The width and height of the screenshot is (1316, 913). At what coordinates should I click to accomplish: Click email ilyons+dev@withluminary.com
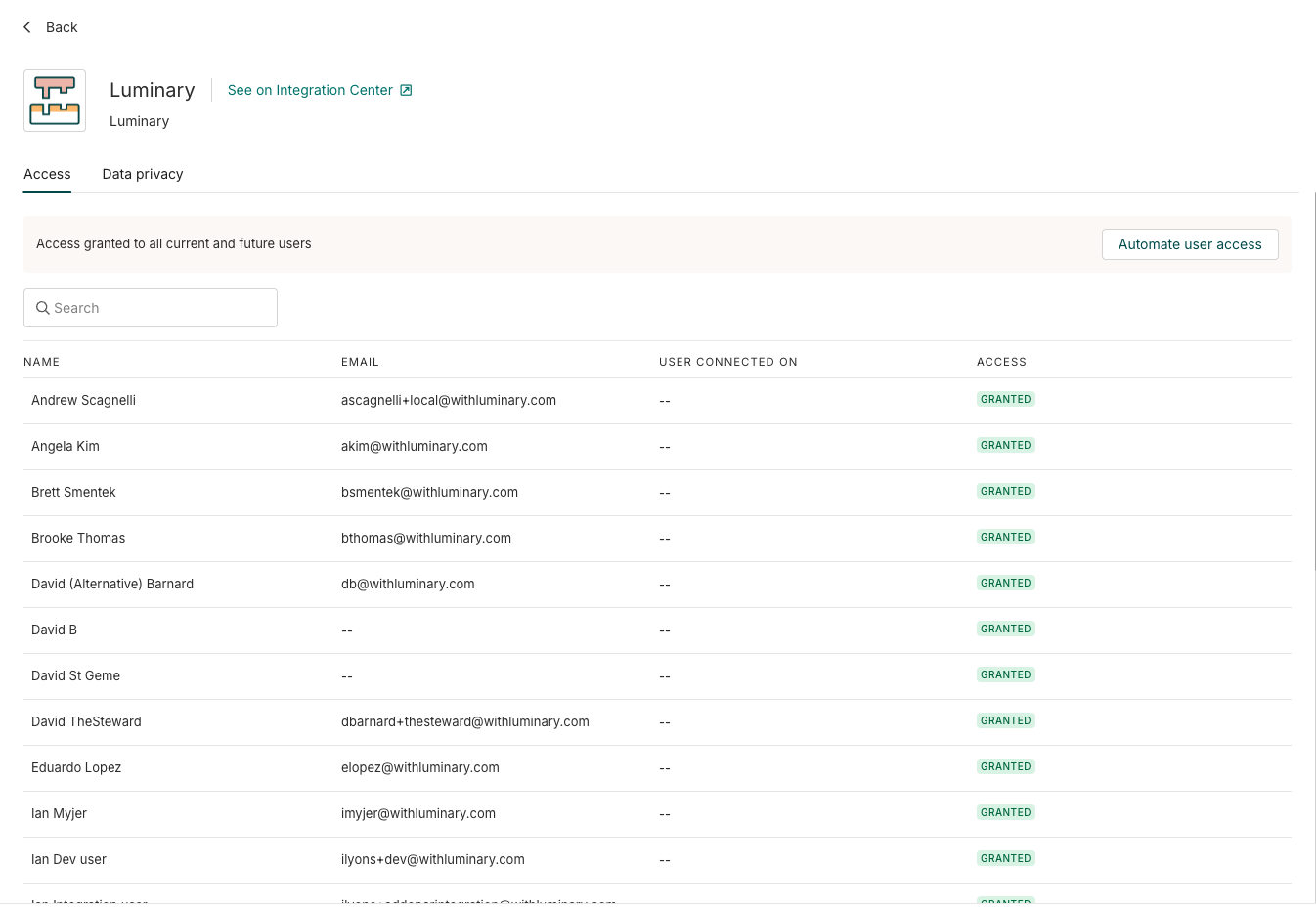point(433,859)
